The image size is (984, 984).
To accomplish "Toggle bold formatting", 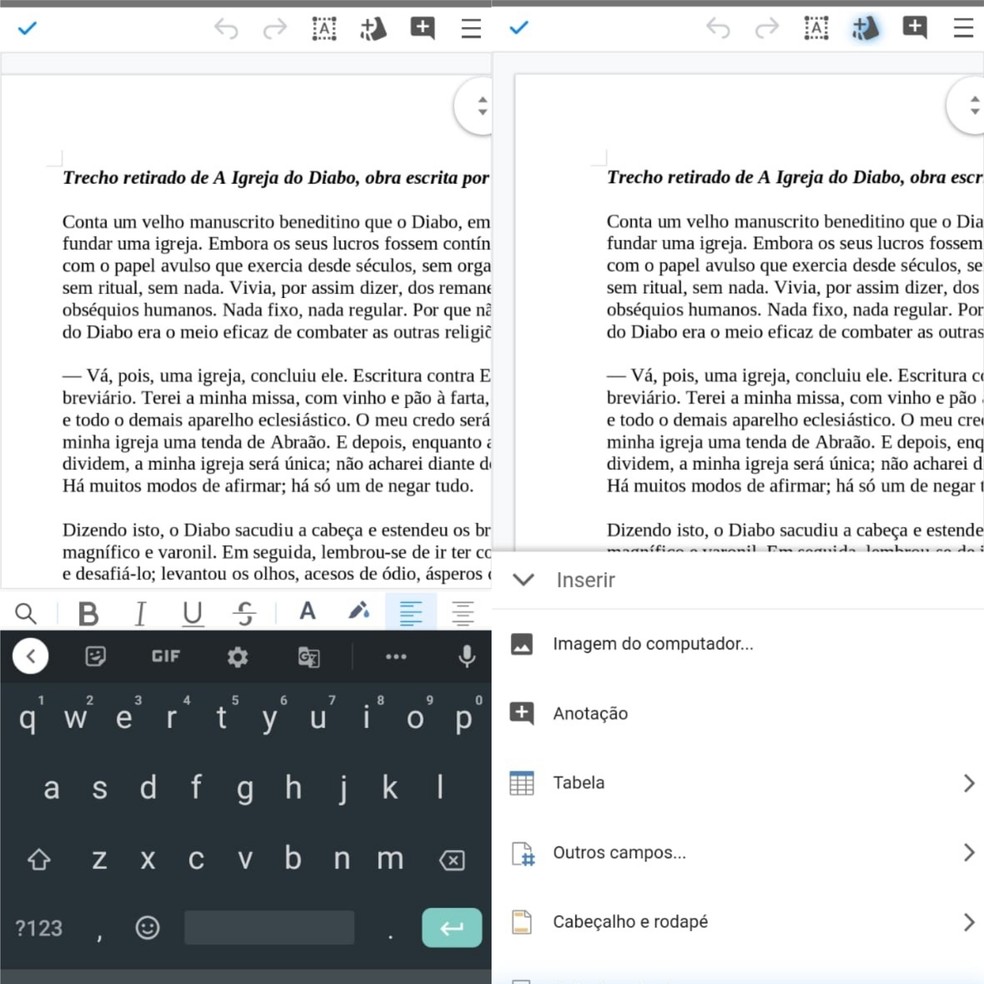I will (88, 613).
